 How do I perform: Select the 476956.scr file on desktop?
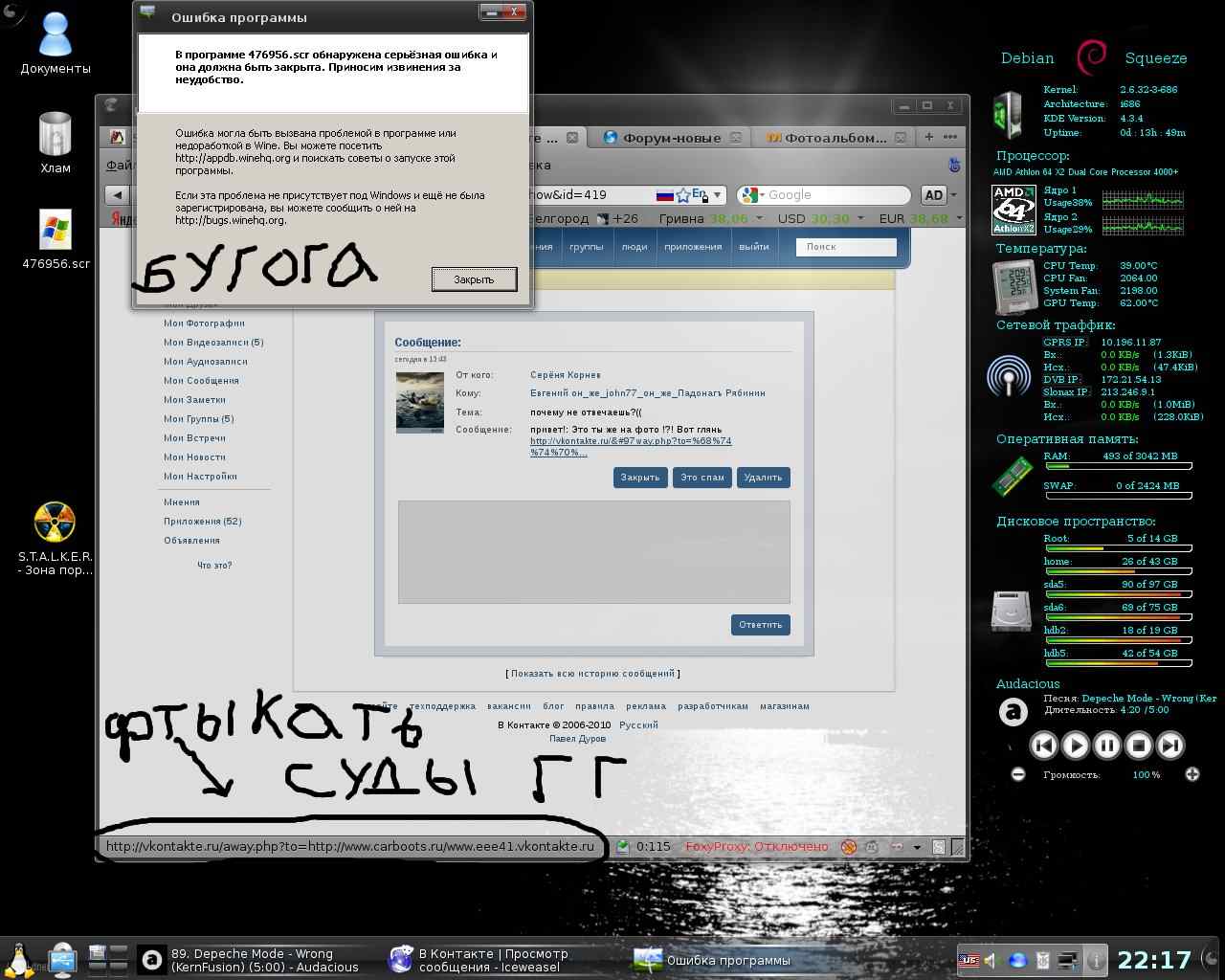(56, 239)
